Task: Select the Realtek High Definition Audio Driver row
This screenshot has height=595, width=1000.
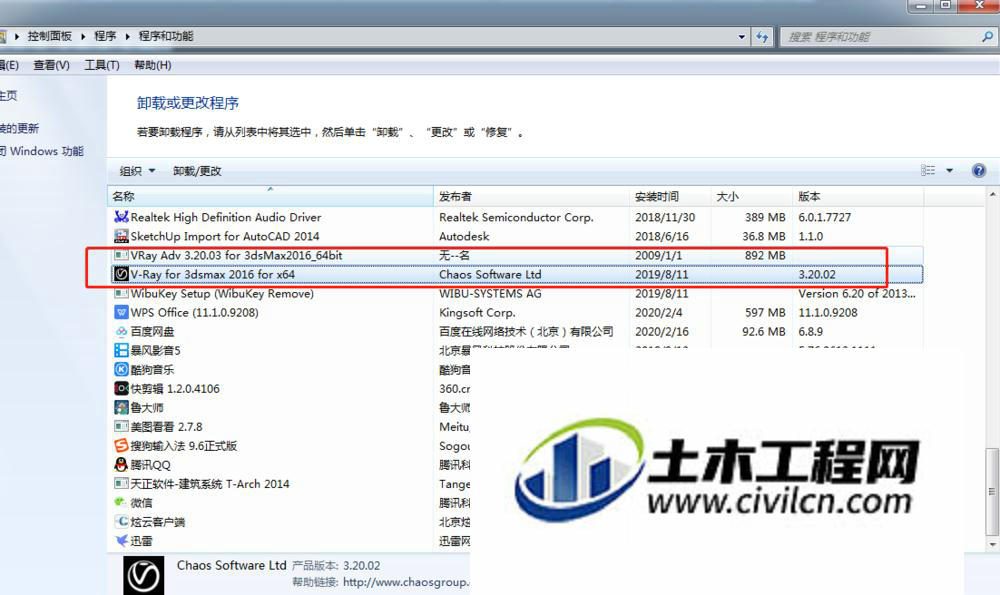Action: coord(515,217)
